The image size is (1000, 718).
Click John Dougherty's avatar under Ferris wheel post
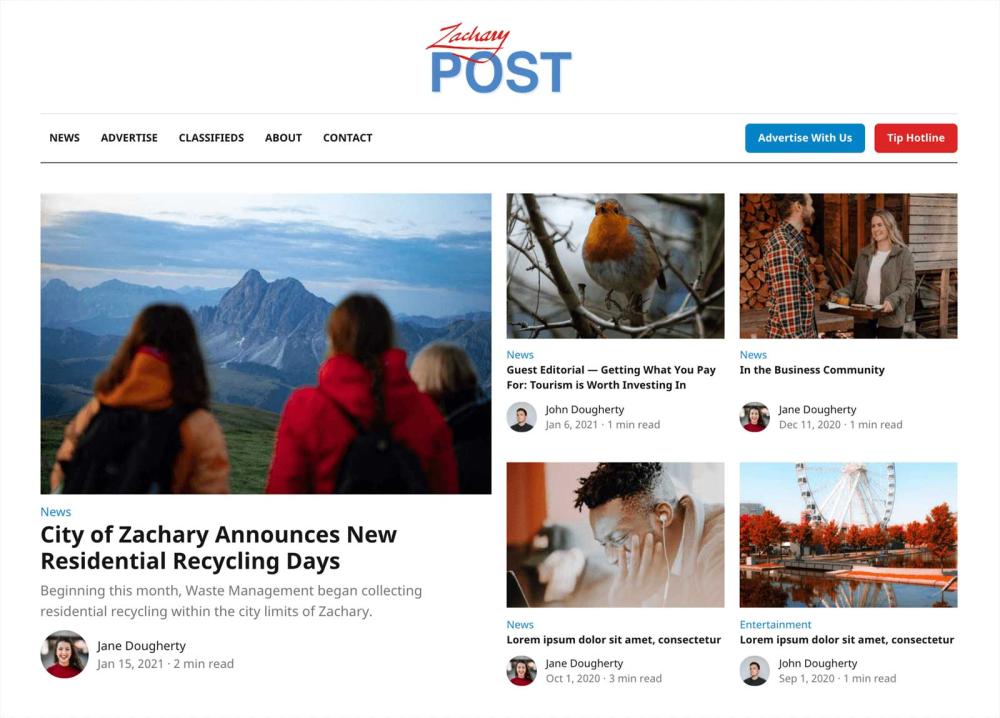(x=754, y=671)
